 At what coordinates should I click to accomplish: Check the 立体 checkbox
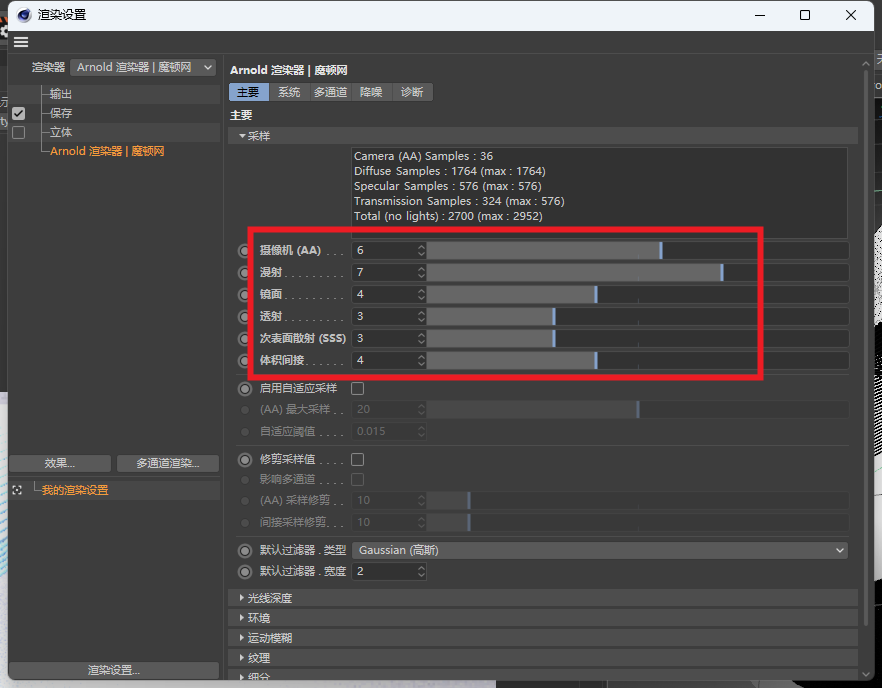point(19,132)
